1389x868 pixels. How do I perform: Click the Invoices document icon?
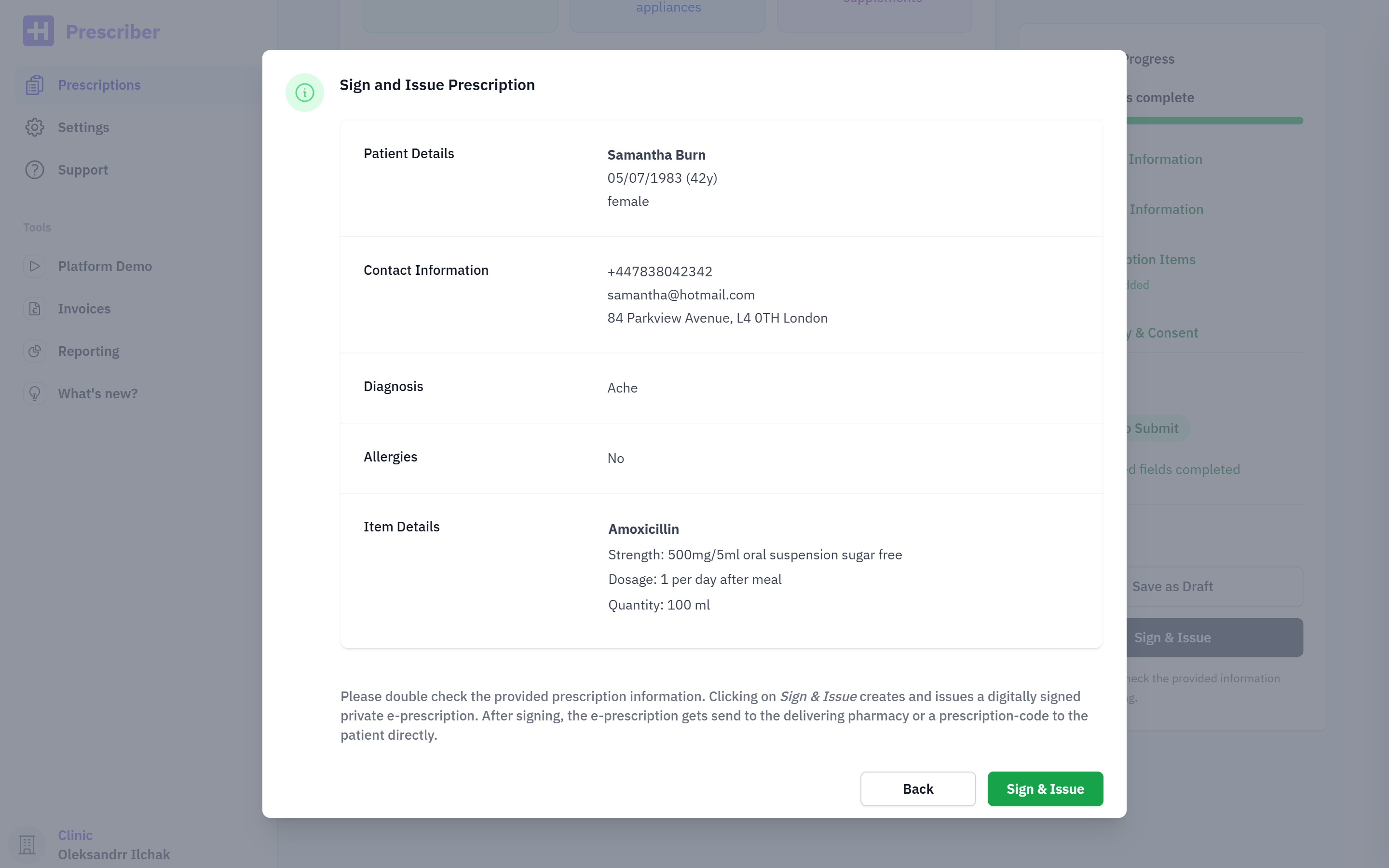pos(34,309)
